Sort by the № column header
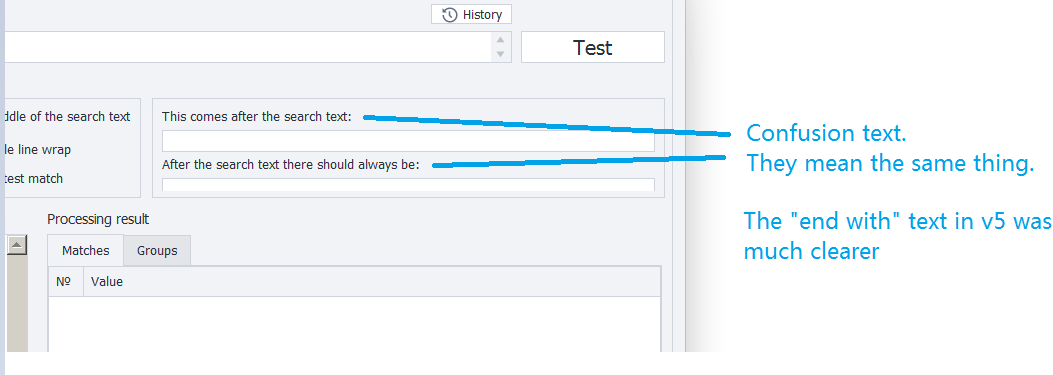 [65, 282]
